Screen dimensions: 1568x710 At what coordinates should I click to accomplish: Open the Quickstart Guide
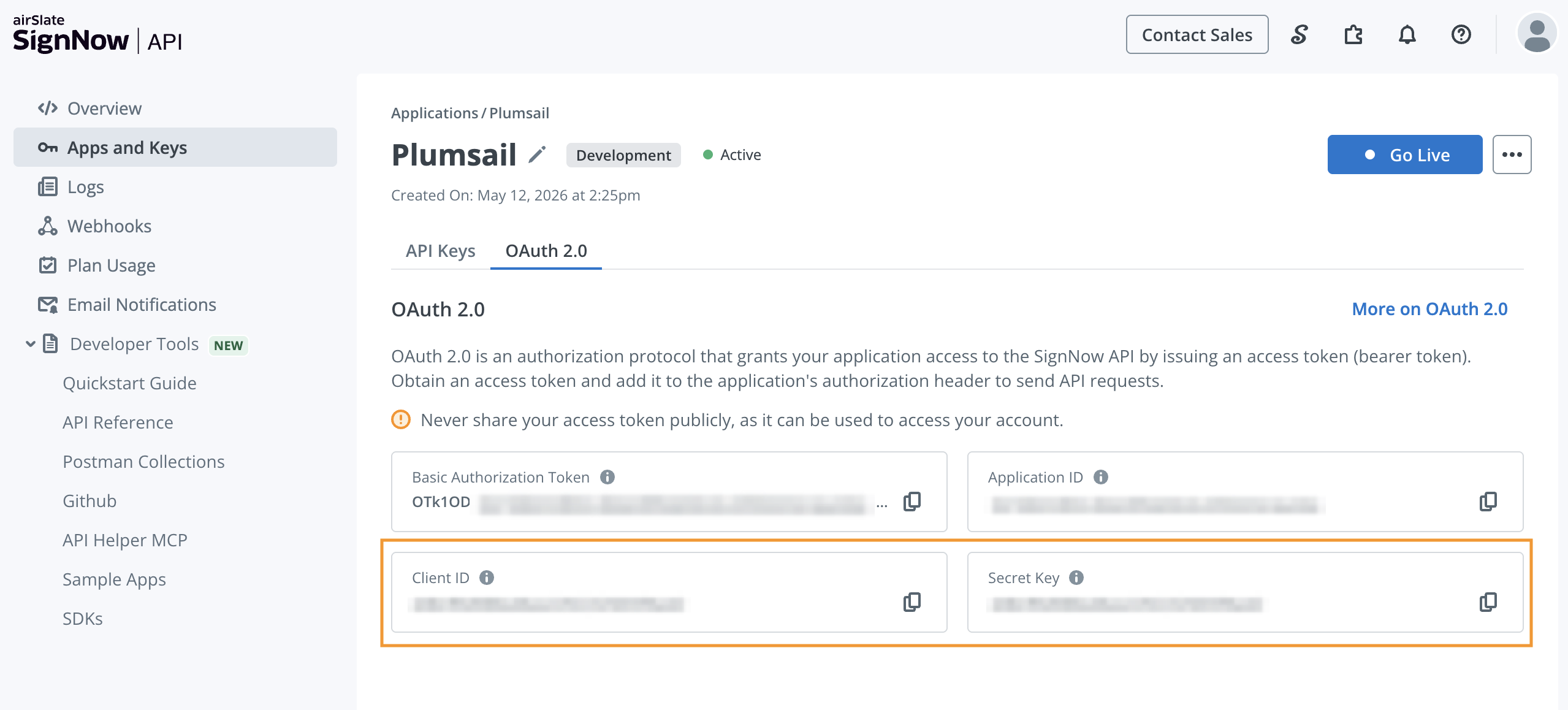click(x=129, y=383)
